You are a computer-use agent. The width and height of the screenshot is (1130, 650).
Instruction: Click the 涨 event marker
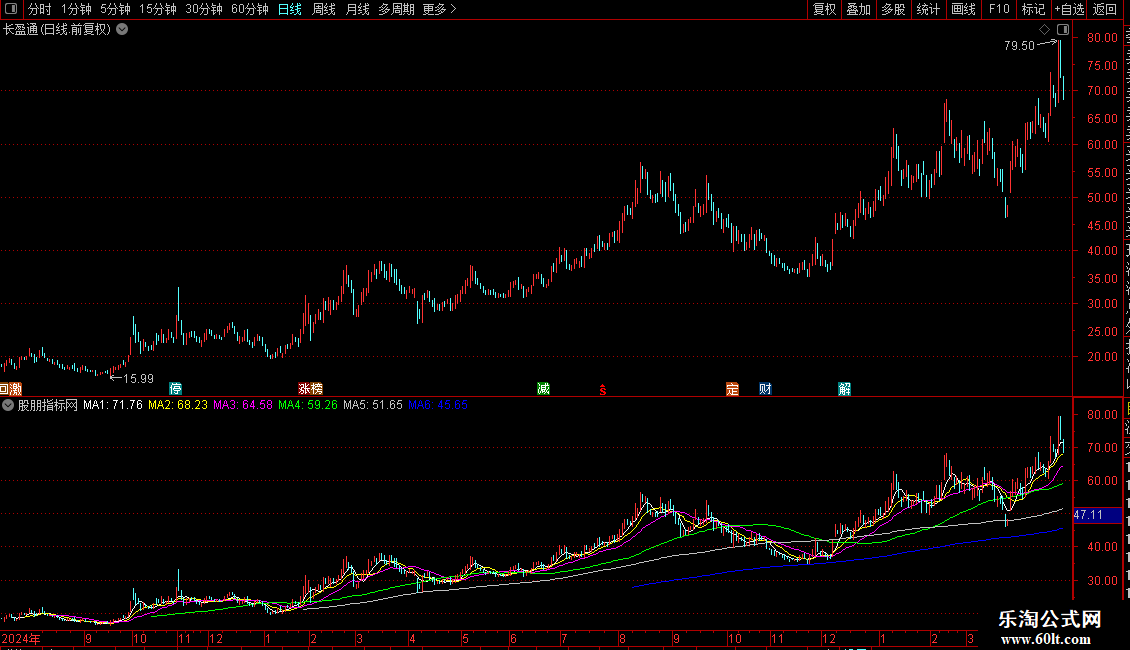(304, 389)
